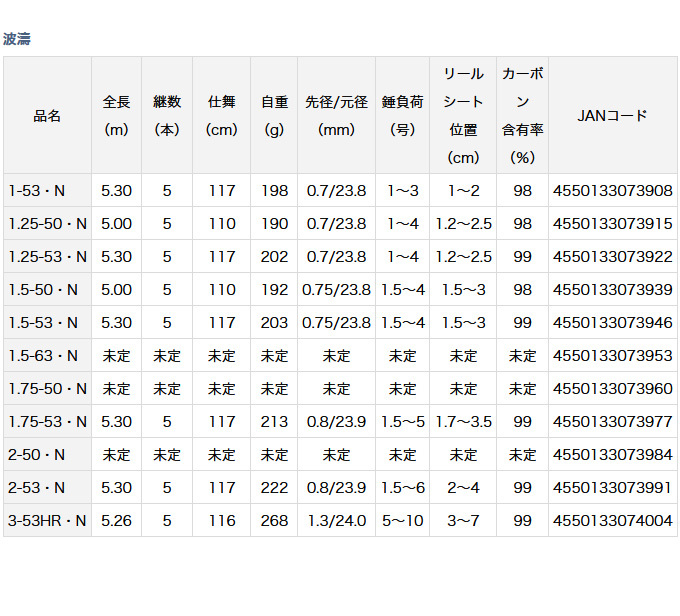Click the 268 weight value cell
This screenshot has width=680, height=616.
coord(274,520)
